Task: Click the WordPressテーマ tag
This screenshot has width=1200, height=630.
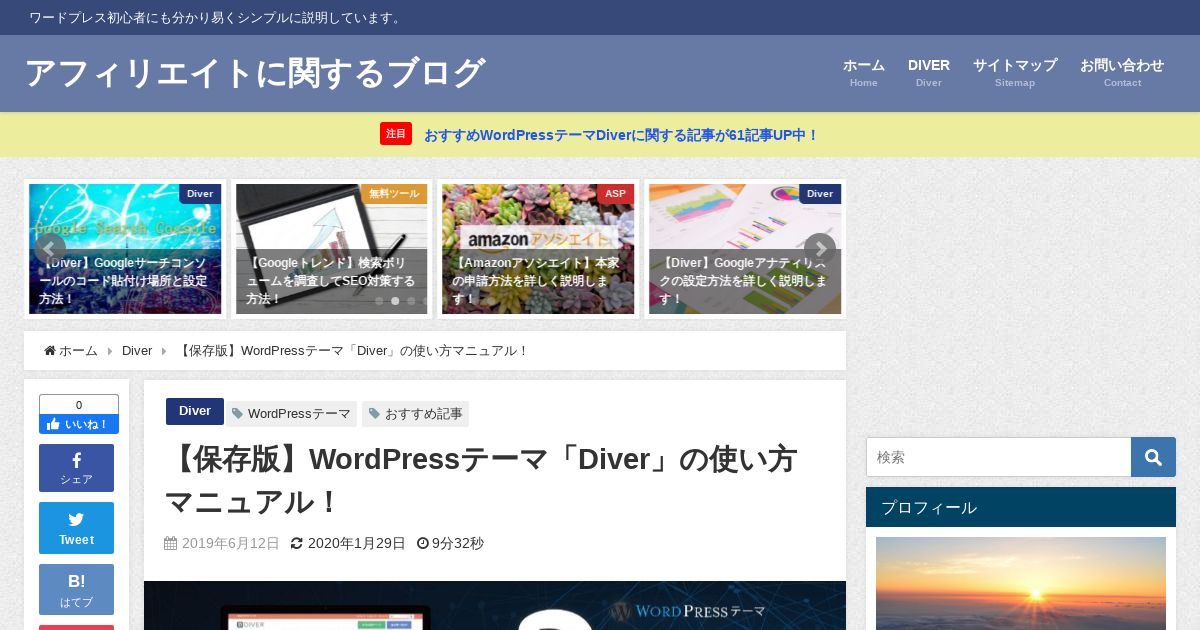Action: pos(291,414)
